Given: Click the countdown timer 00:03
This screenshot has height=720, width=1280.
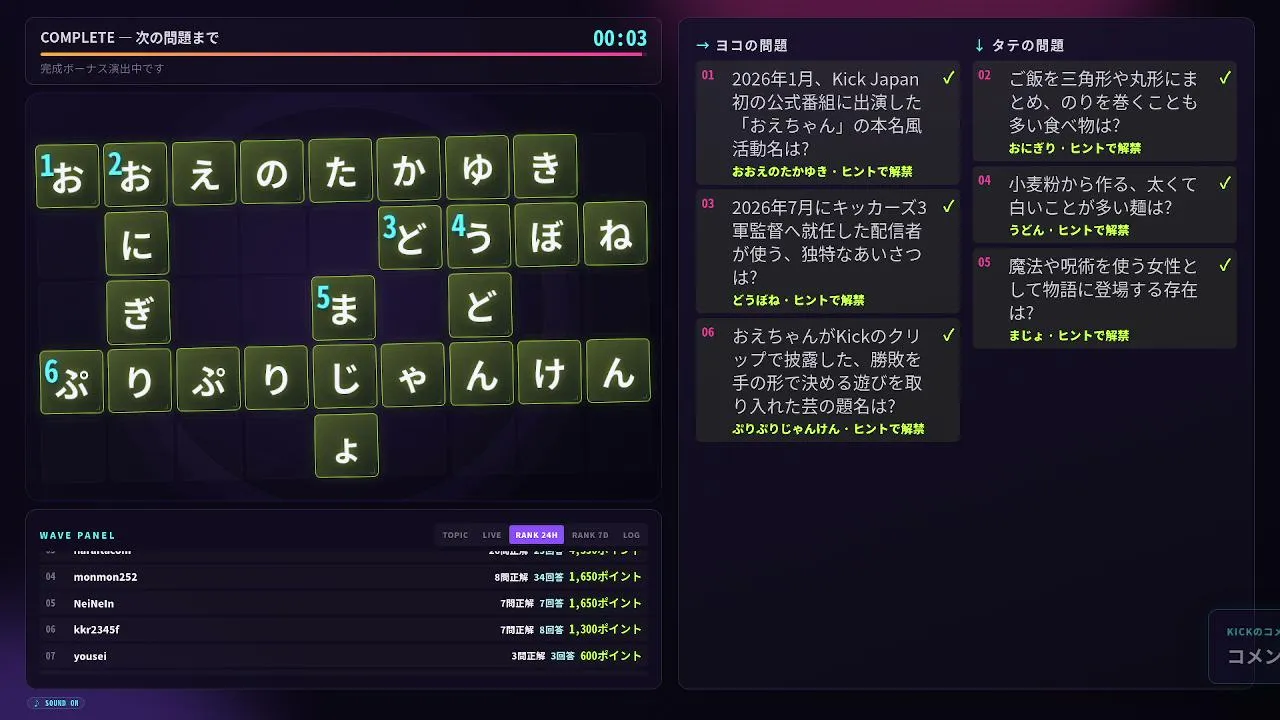Looking at the screenshot, I should point(620,39).
